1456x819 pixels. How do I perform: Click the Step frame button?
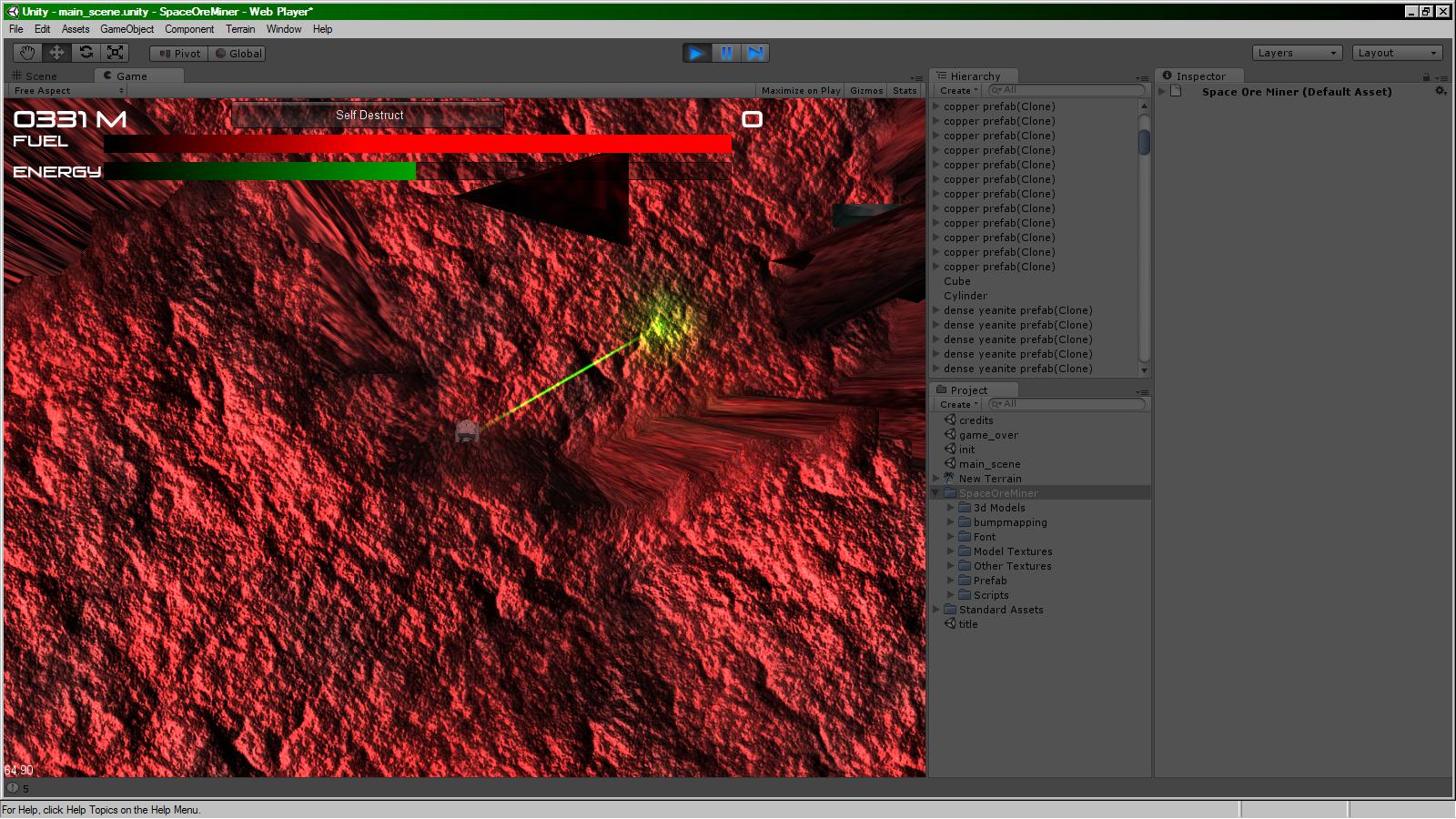[755, 53]
